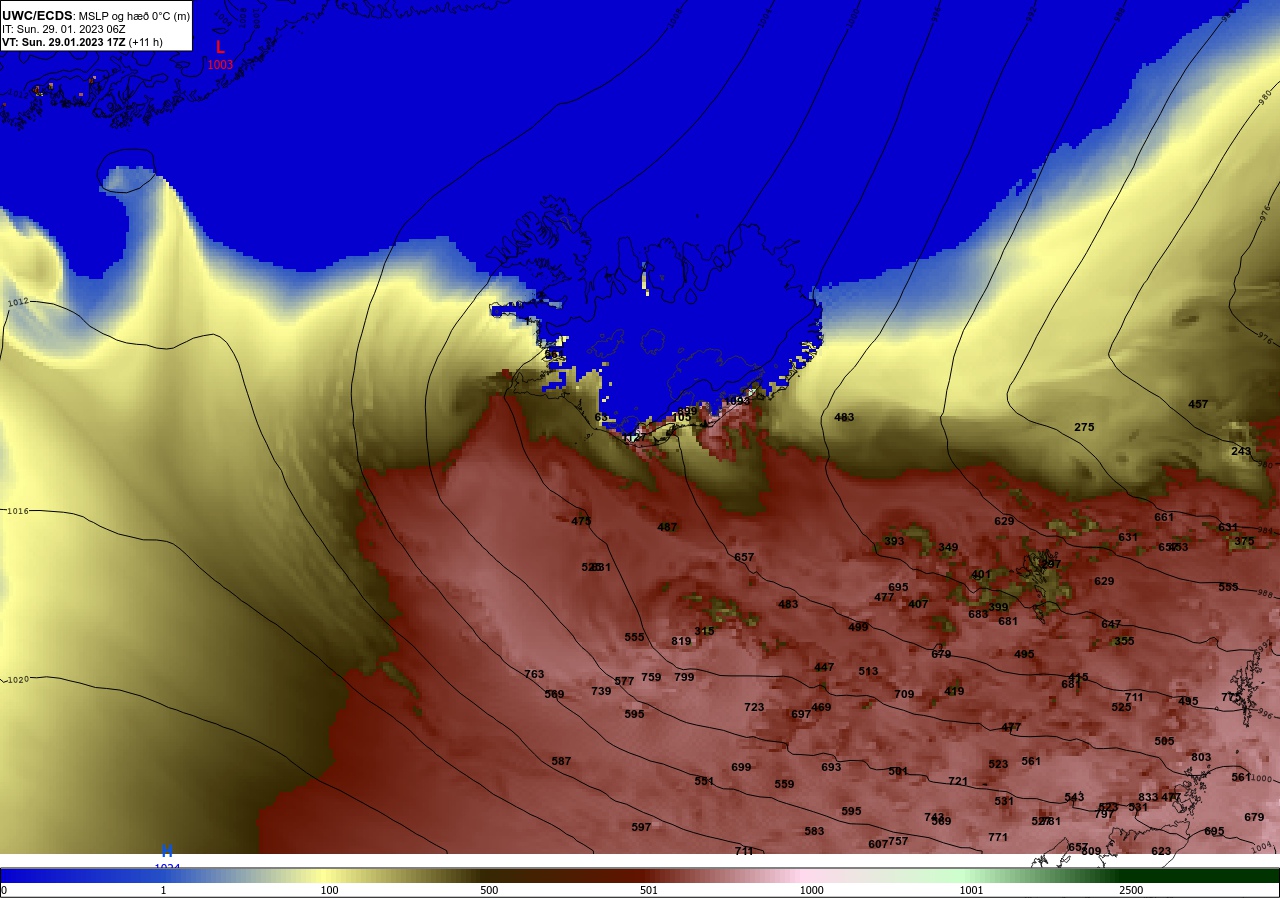This screenshot has height=898, width=1280.
Task: Click the 709 height value
Action: pyautogui.click(x=904, y=694)
